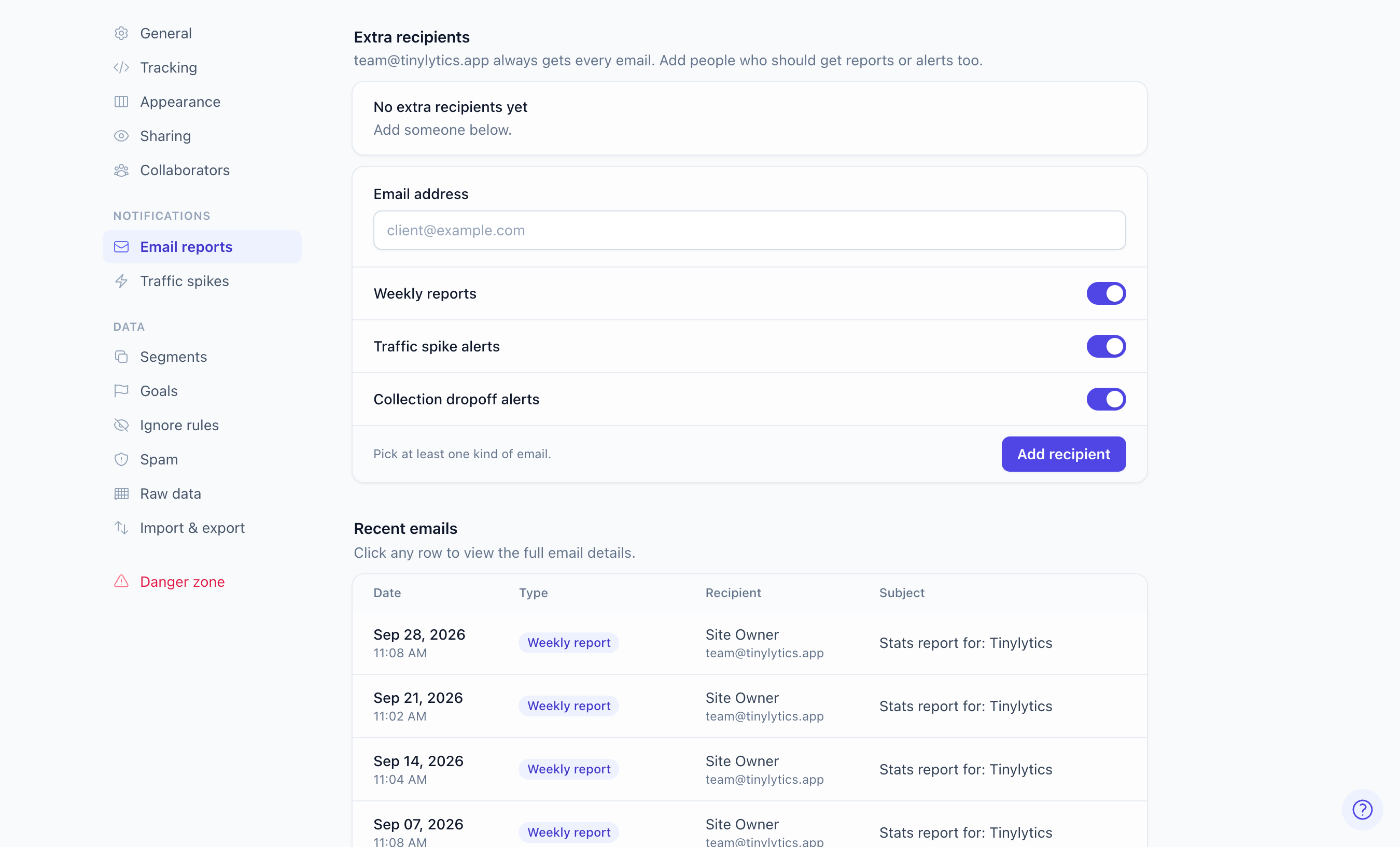The width and height of the screenshot is (1400, 847).
Task: Click the General gear icon
Action: click(121, 34)
